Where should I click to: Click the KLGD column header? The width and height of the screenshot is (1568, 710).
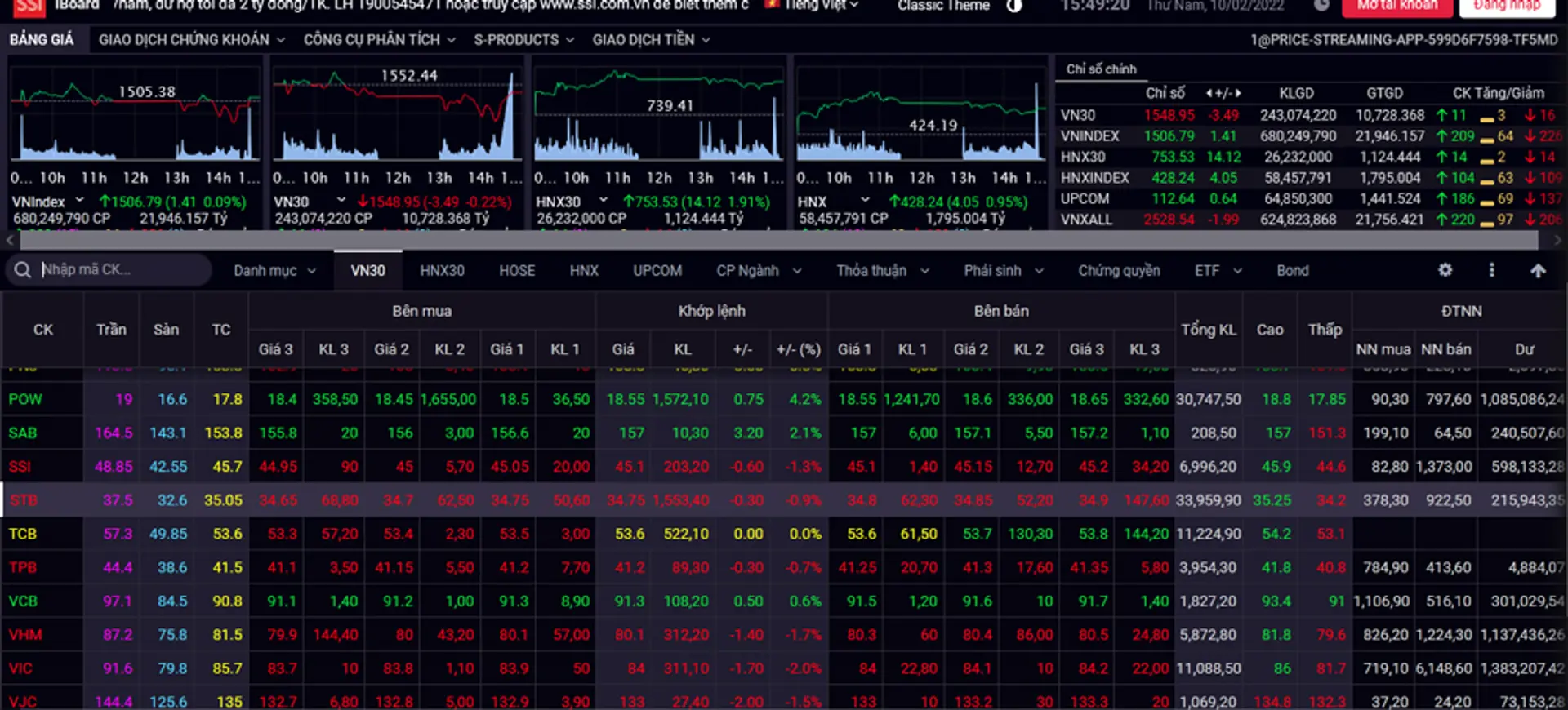[1296, 93]
